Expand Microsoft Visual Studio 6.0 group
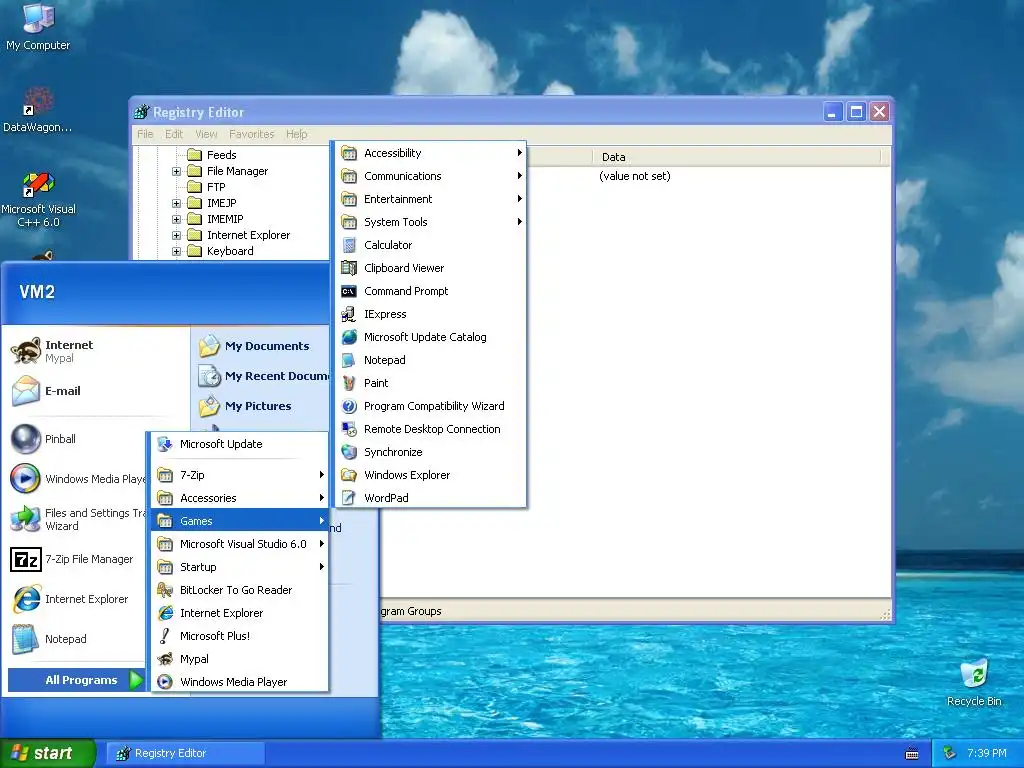This screenshot has width=1024, height=768. click(240, 544)
